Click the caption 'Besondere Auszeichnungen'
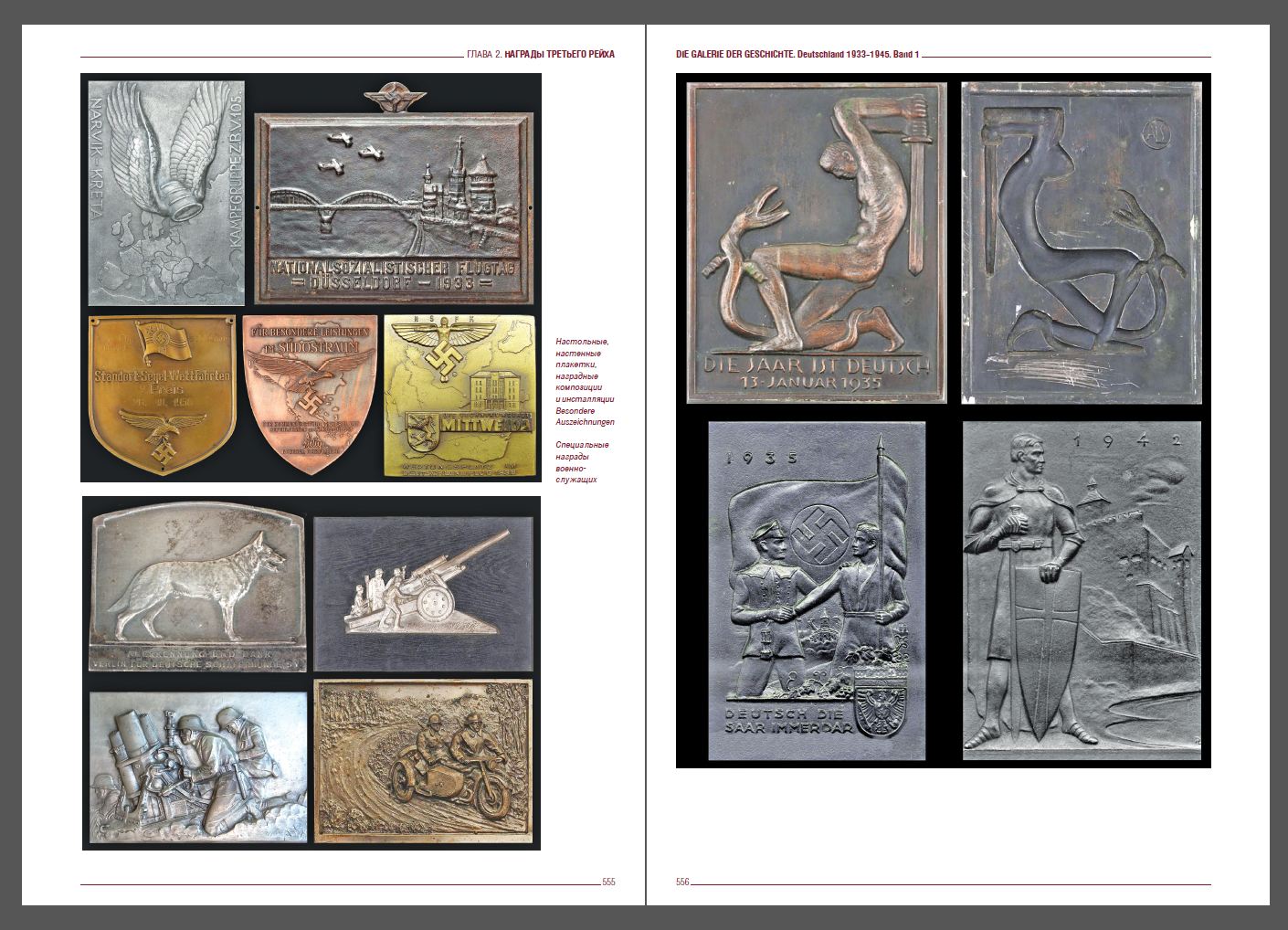This screenshot has height=930, width=1288. [x=585, y=417]
